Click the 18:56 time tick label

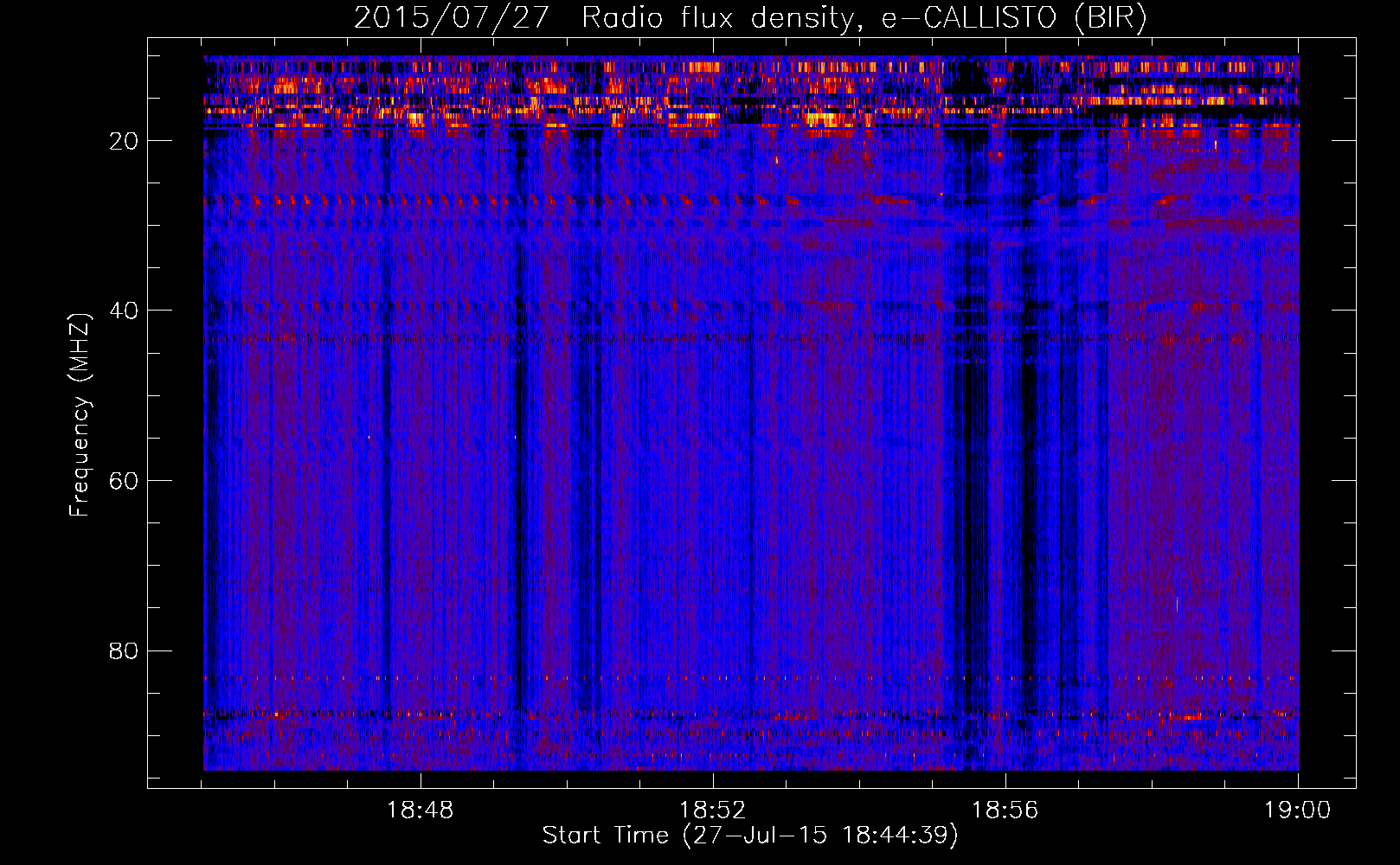[1005, 811]
